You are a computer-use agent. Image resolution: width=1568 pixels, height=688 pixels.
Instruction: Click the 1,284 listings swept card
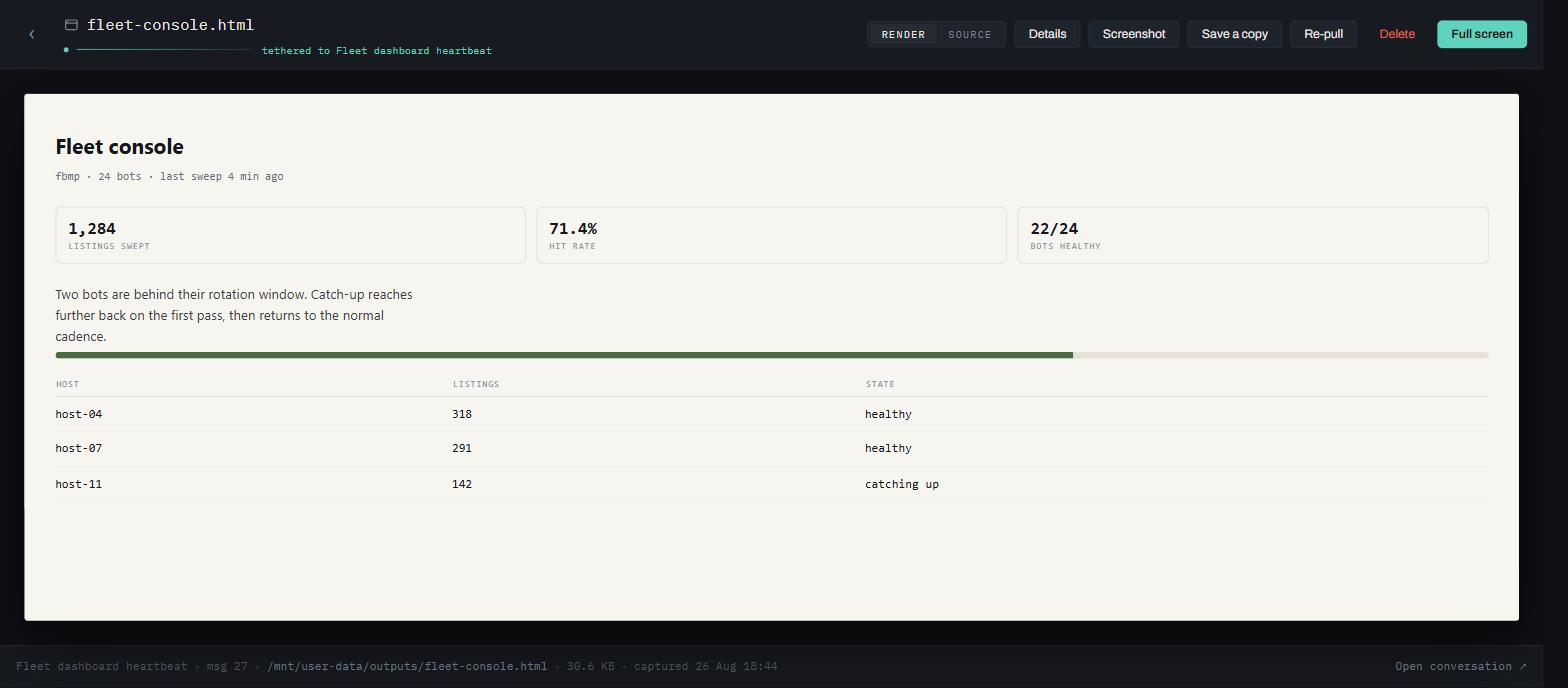(x=290, y=235)
